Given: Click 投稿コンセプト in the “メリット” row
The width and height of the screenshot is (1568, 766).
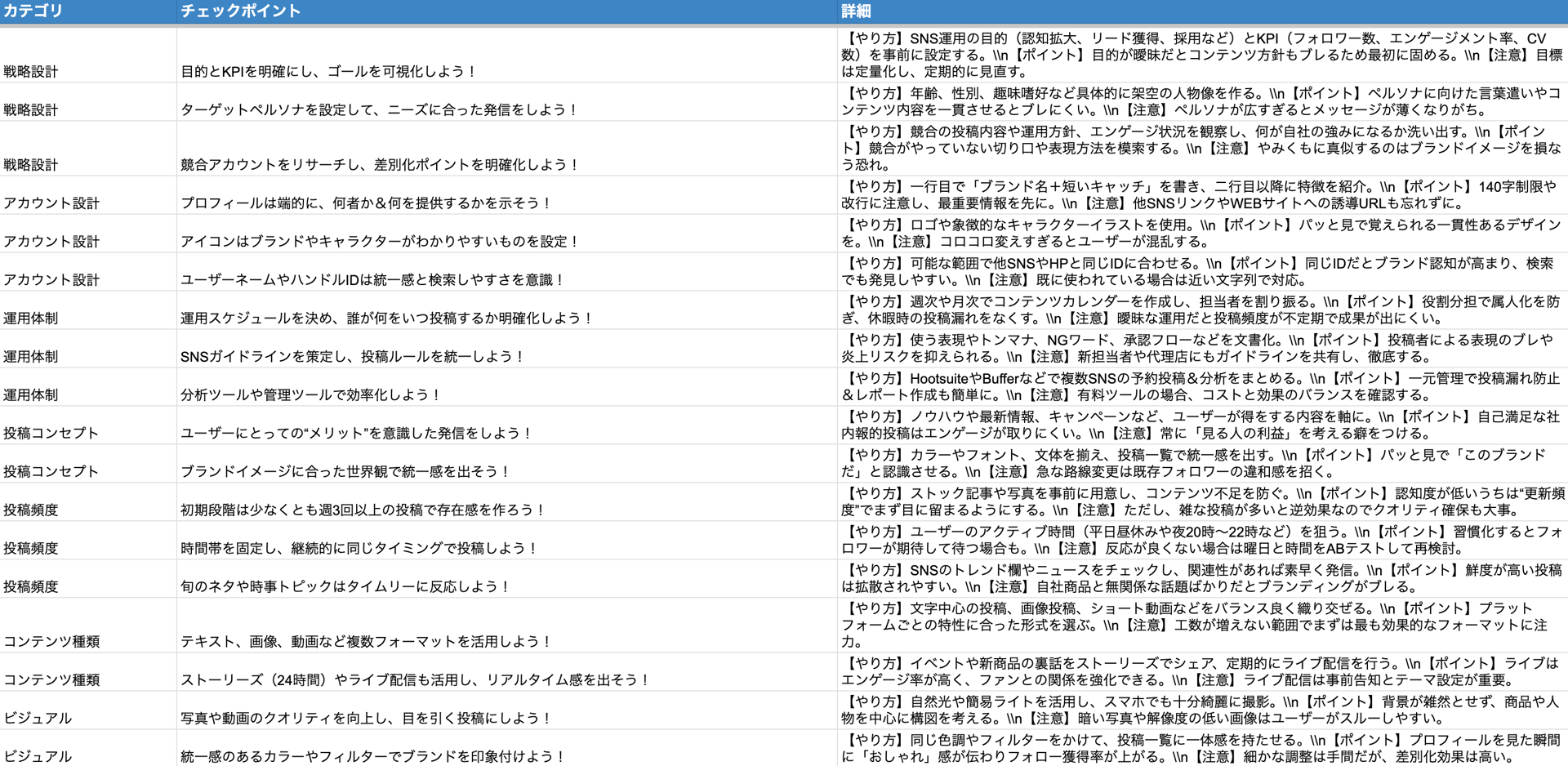Looking at the screenshot, I should point(51,434).
